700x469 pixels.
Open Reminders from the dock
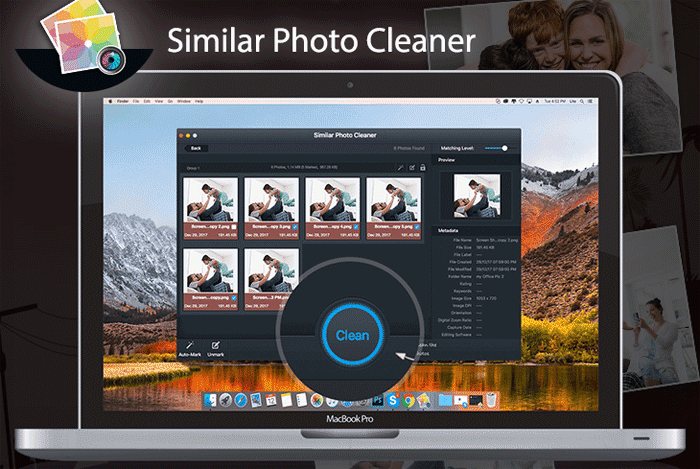tap(301, 400)
